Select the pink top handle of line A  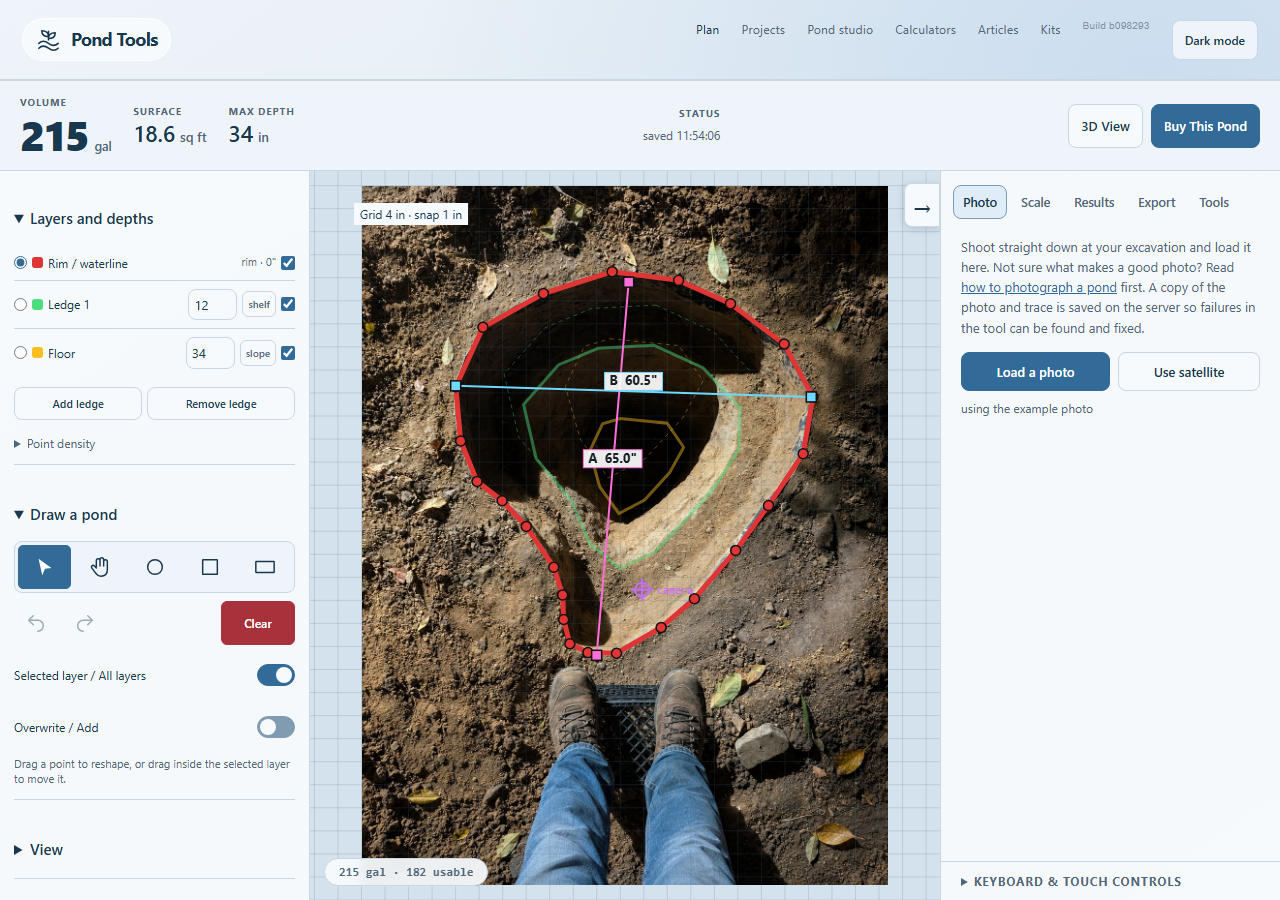pos(628,282)
